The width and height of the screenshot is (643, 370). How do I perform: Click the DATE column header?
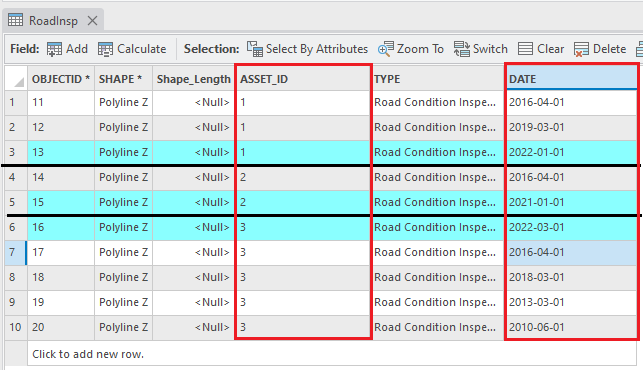point(571,79)
